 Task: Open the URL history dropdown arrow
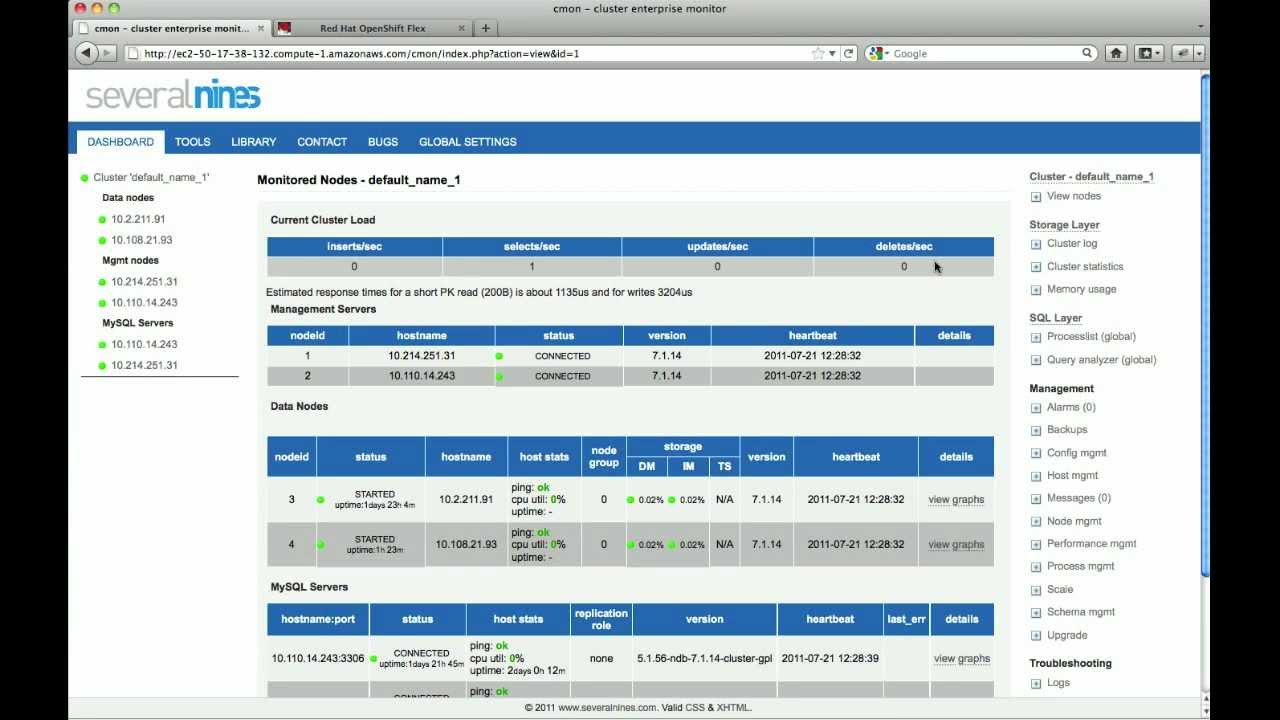pyautogui.click(x=832, y=53)
